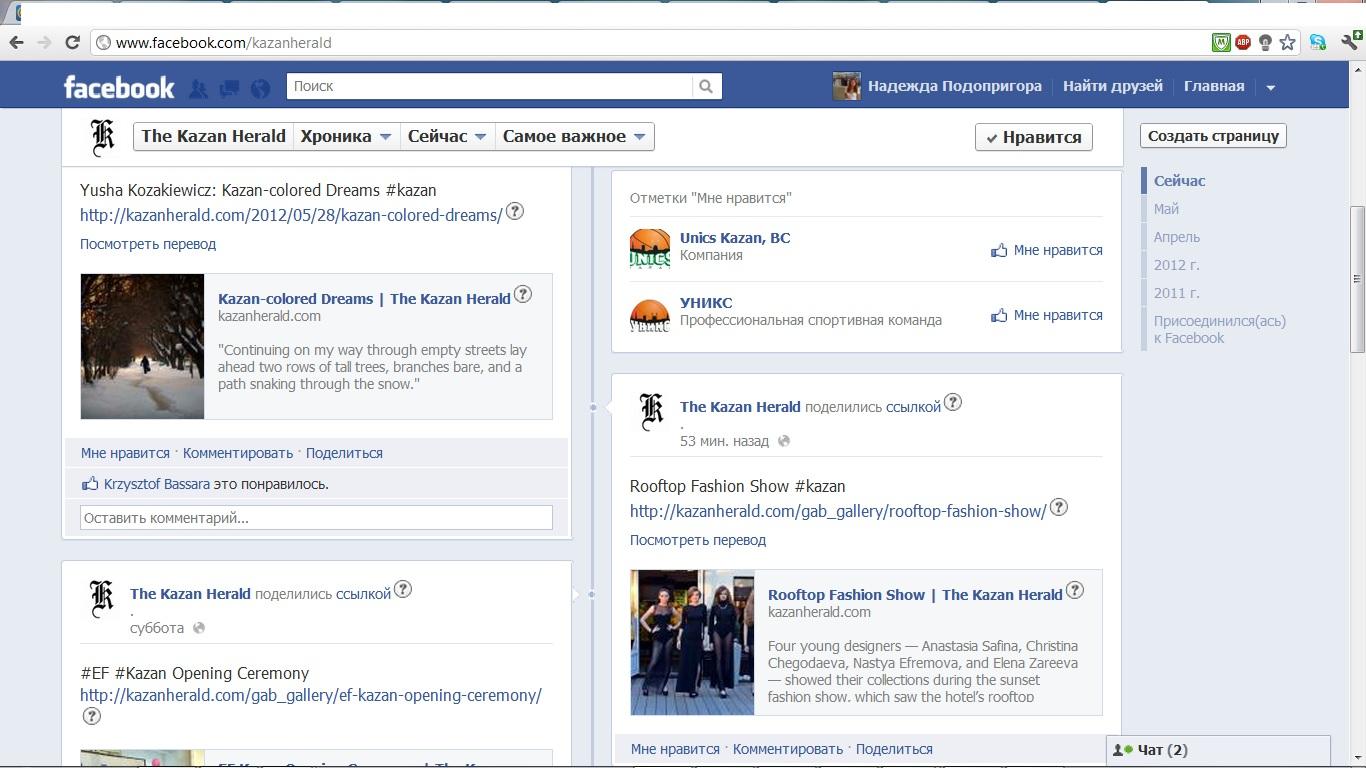Open the notifications globe icon
The width and height of the screenshot is (1366, 768).
point(260,88)
